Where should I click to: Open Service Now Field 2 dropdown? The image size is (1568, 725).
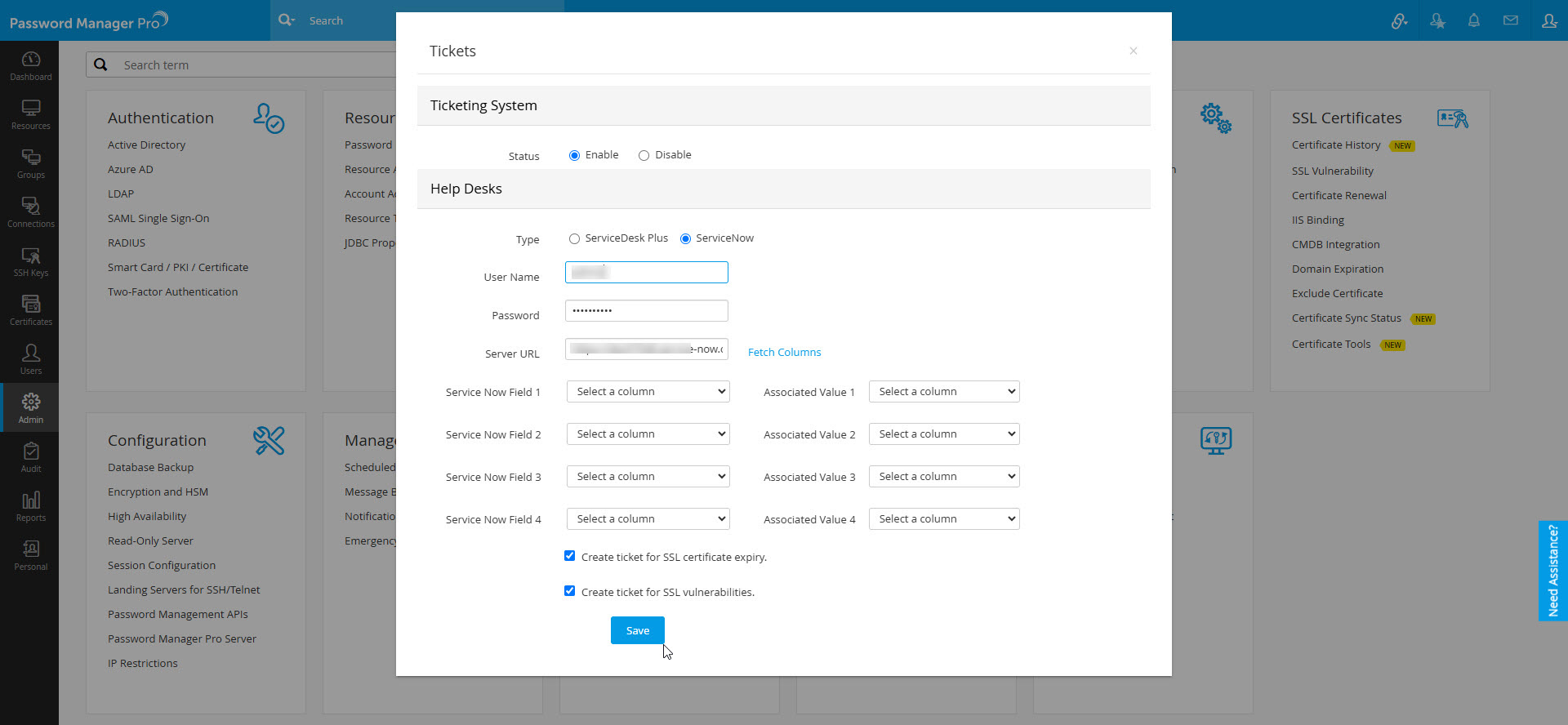[x=648, y=434]
